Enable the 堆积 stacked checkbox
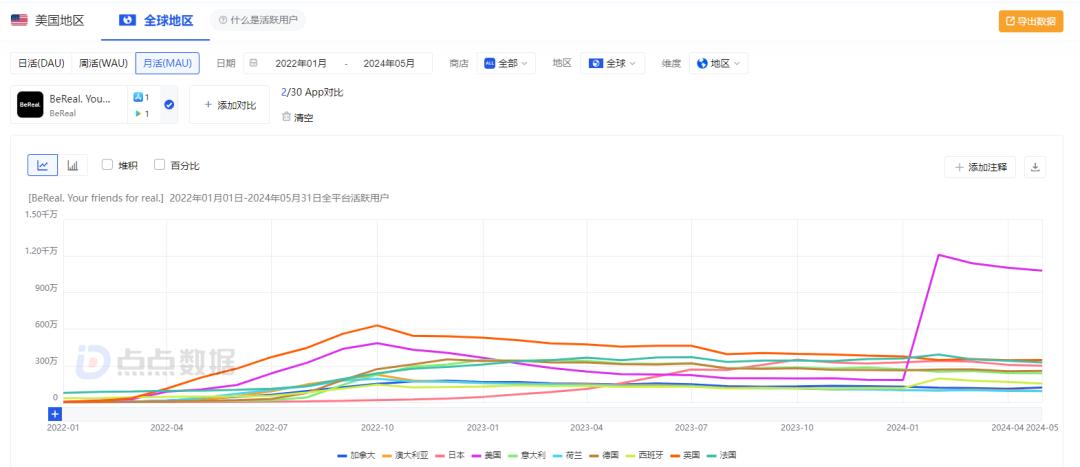This screenshot has width=1080, height=467. 107,166
